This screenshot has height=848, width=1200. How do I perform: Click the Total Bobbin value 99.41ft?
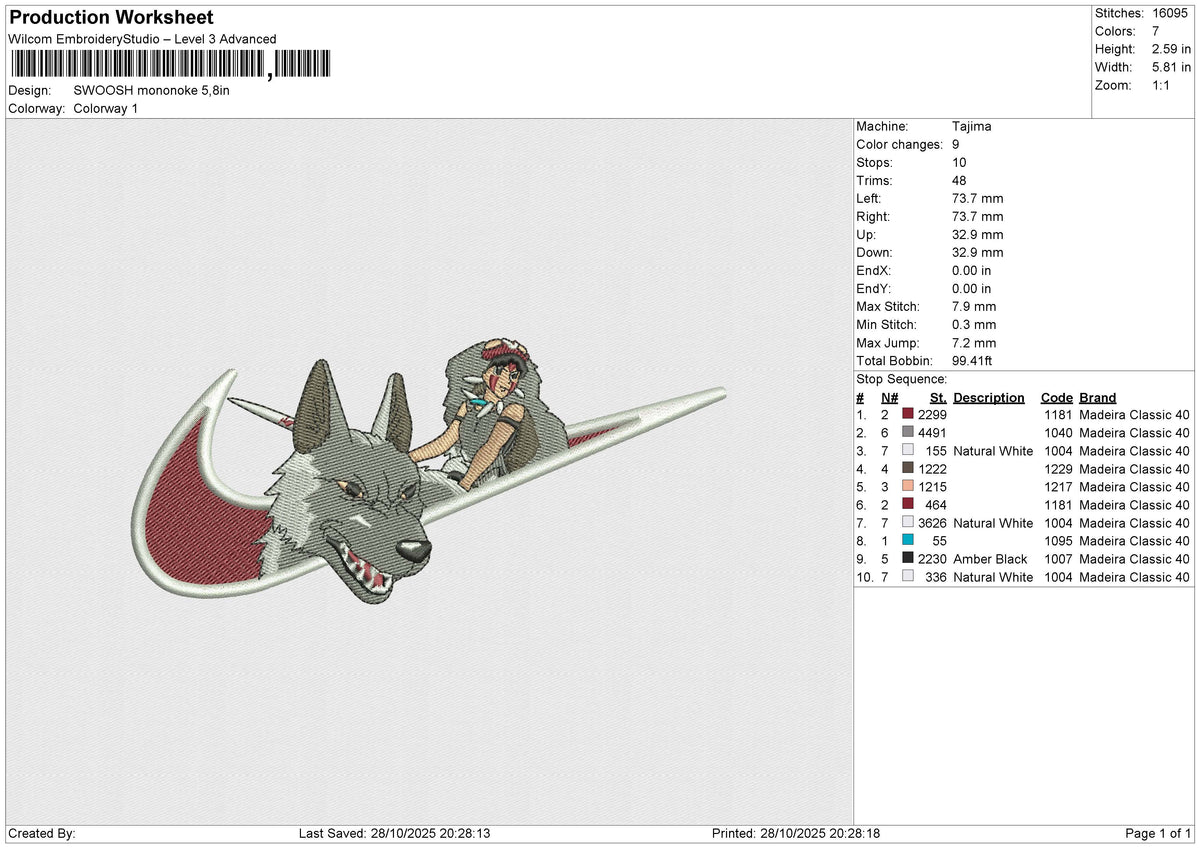point(972,361)
